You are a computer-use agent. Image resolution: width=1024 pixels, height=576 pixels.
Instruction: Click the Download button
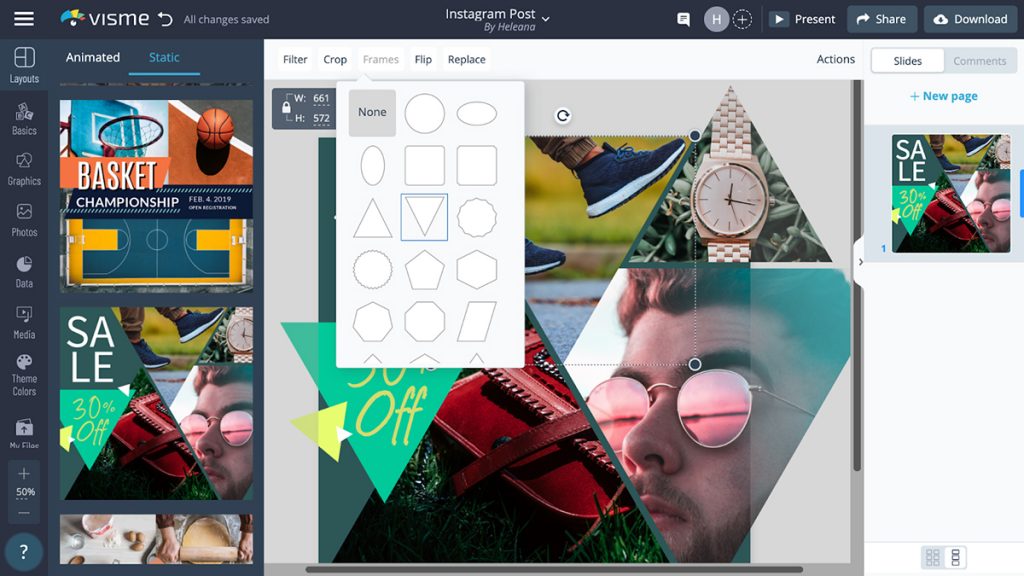click(x=969, y=18)
